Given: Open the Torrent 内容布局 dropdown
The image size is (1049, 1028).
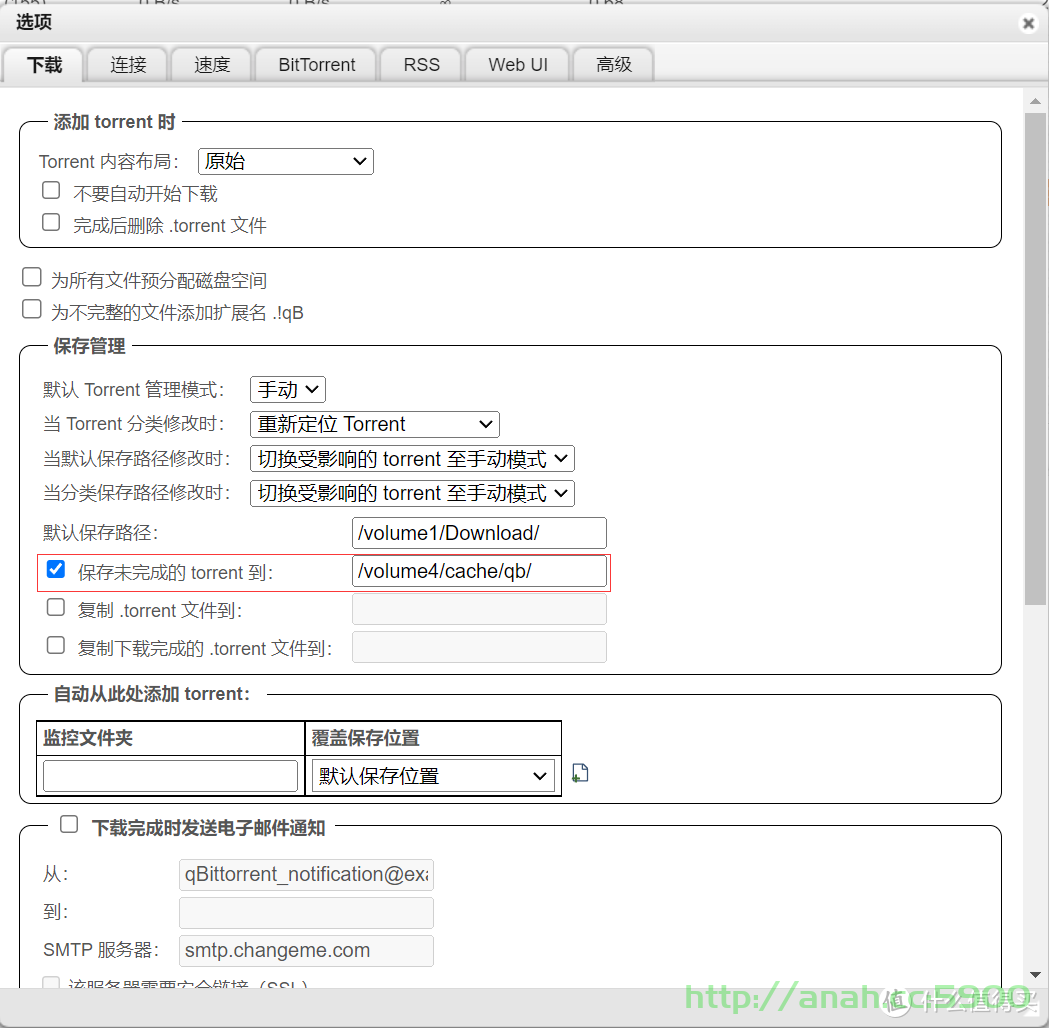Looking at the screenshot, I should (x=286, y=161).
